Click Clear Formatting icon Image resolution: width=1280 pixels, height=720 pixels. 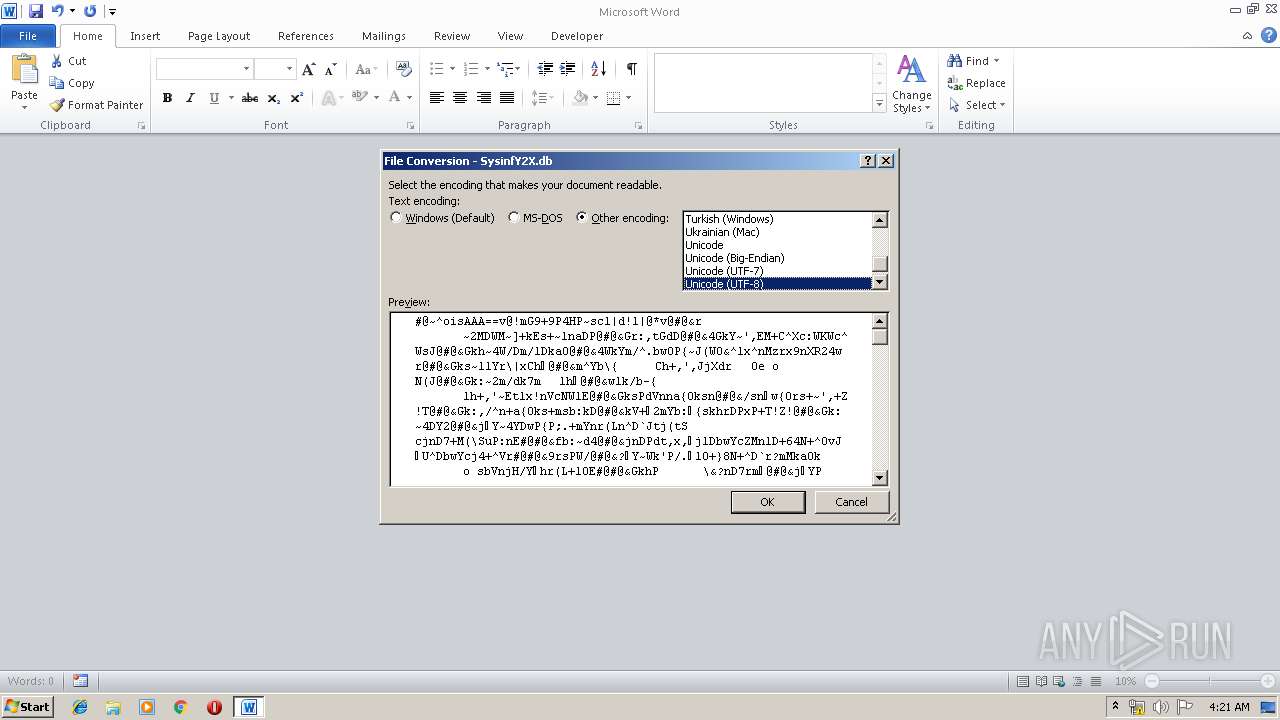[x=404, y=69]
